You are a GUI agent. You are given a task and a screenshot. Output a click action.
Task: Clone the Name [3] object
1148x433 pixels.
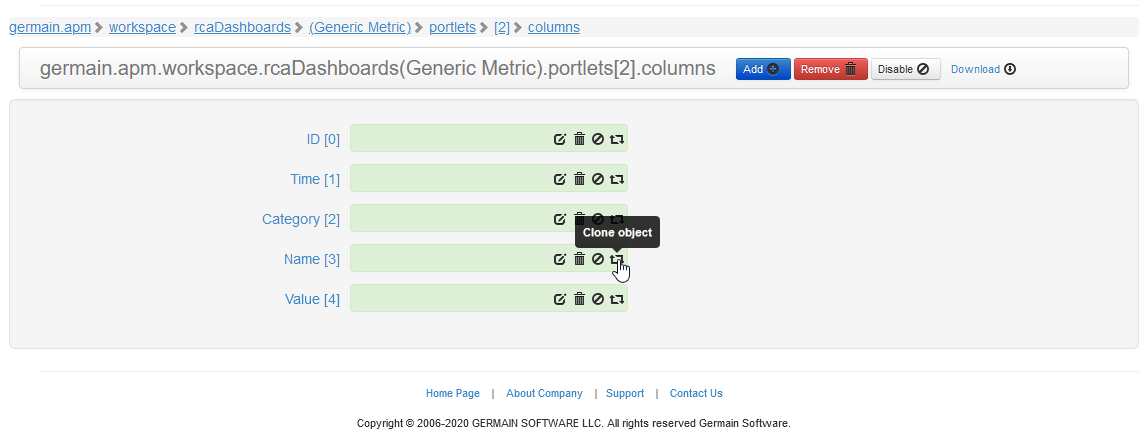tap(617, 259)
